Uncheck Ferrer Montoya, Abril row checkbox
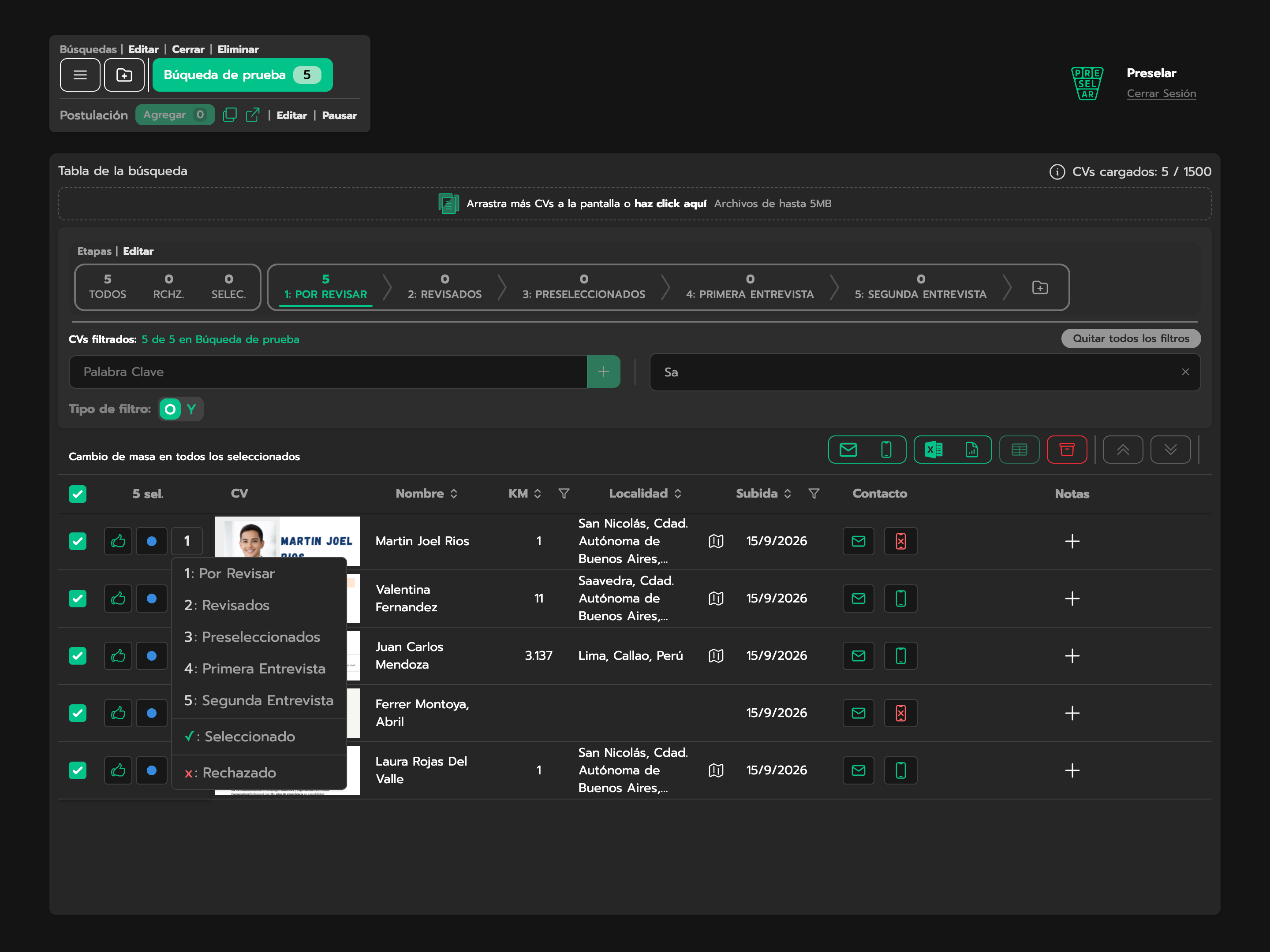Viewport: 1270px width, 952px height. pos(78,713)
